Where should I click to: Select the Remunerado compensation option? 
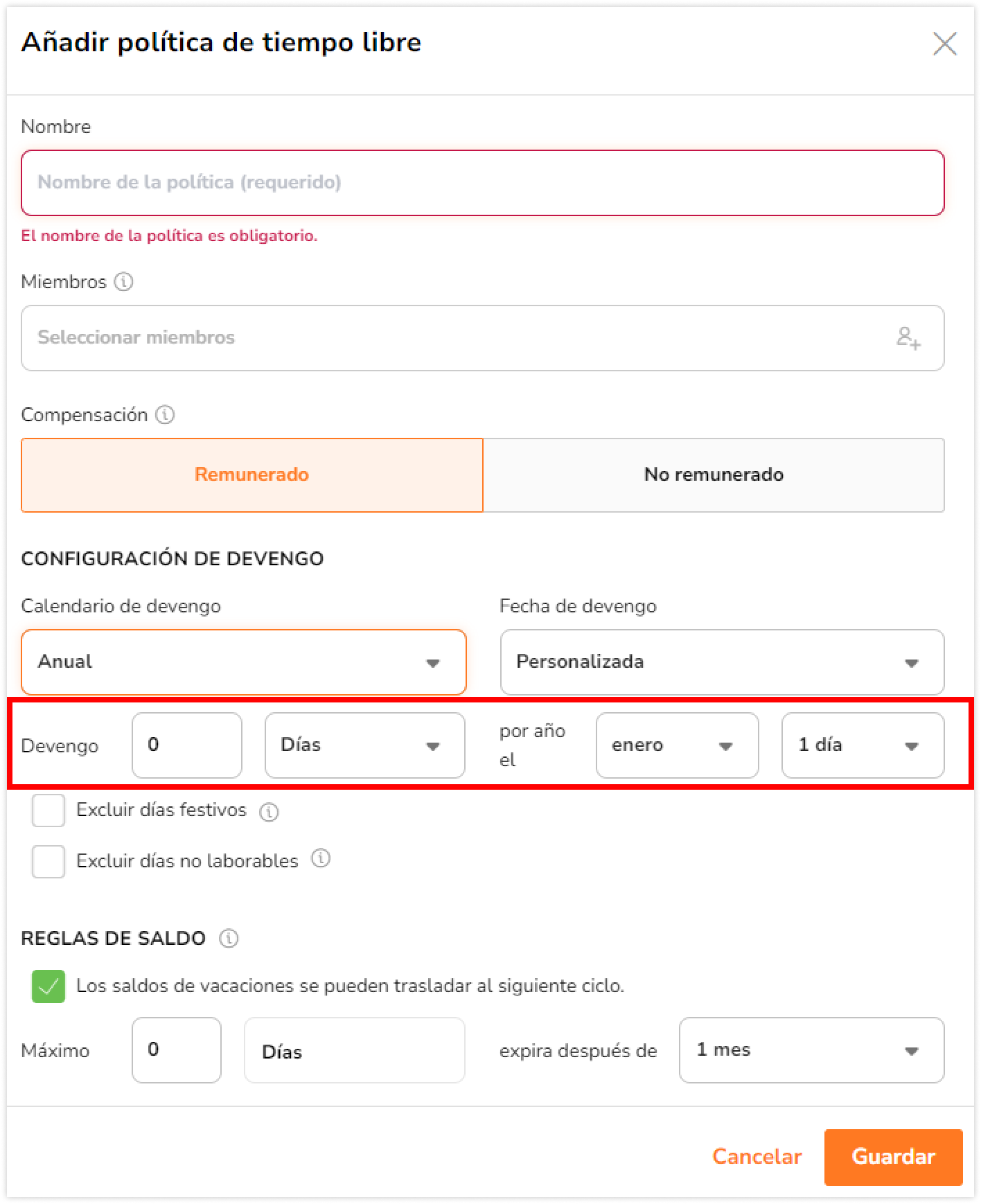click(252, 475)
